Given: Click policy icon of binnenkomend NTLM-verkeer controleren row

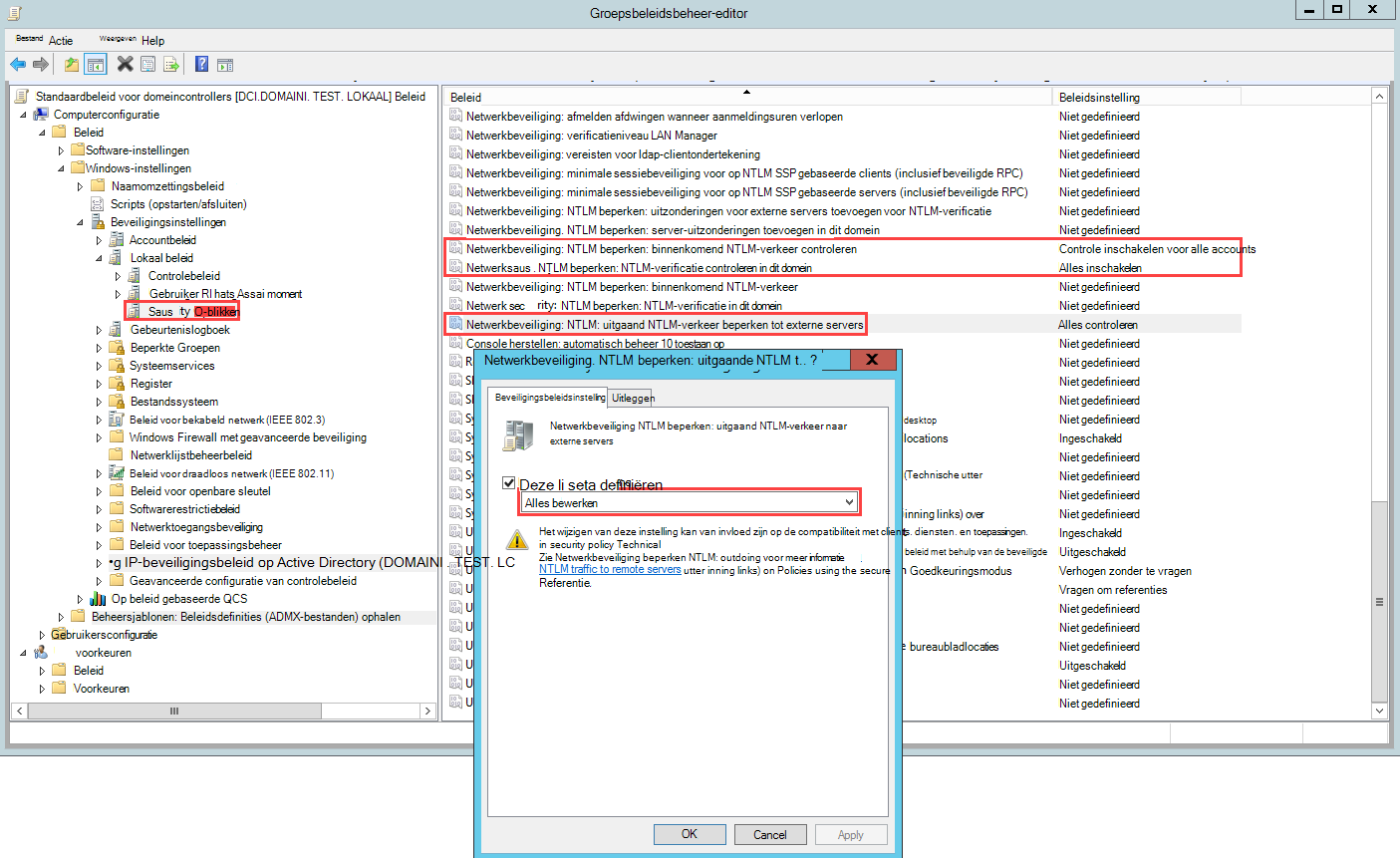Looking at the screenshot, I should pos(455,249).
